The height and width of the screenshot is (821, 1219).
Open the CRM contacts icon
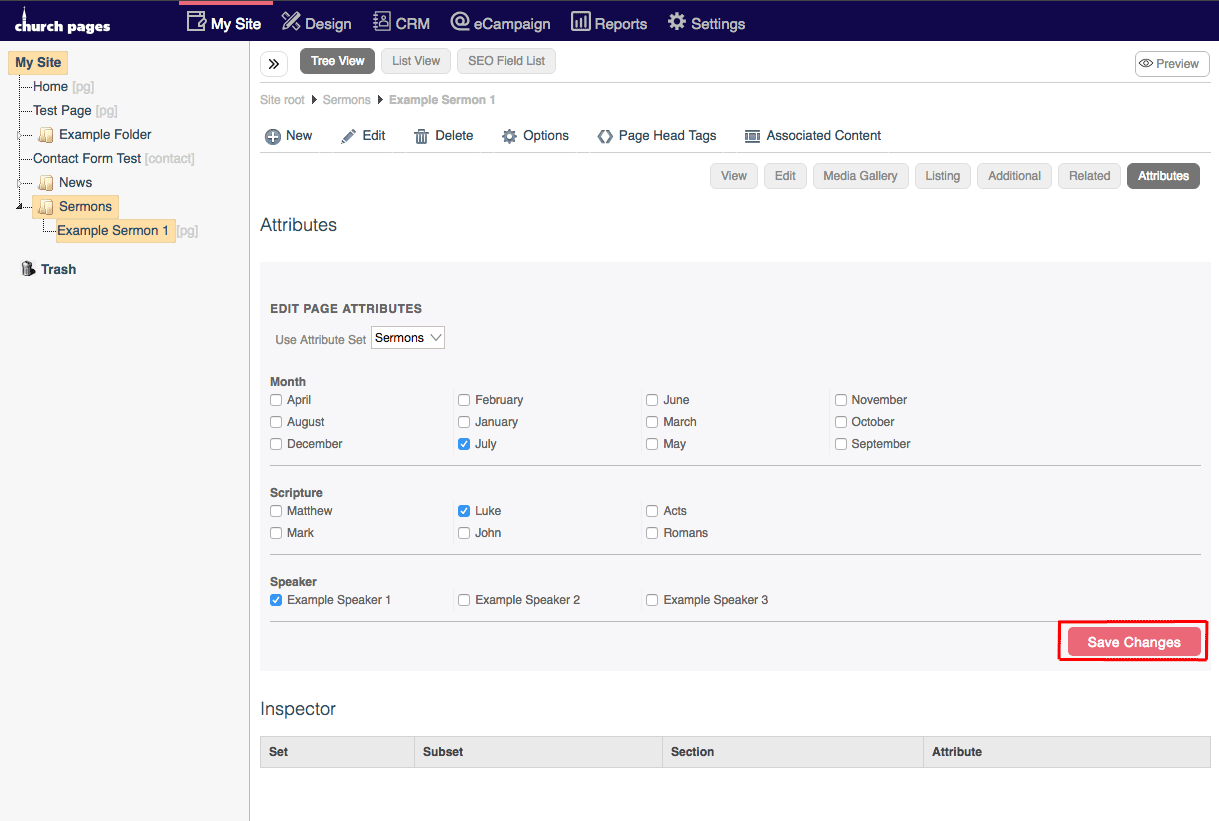coord(381,22)
